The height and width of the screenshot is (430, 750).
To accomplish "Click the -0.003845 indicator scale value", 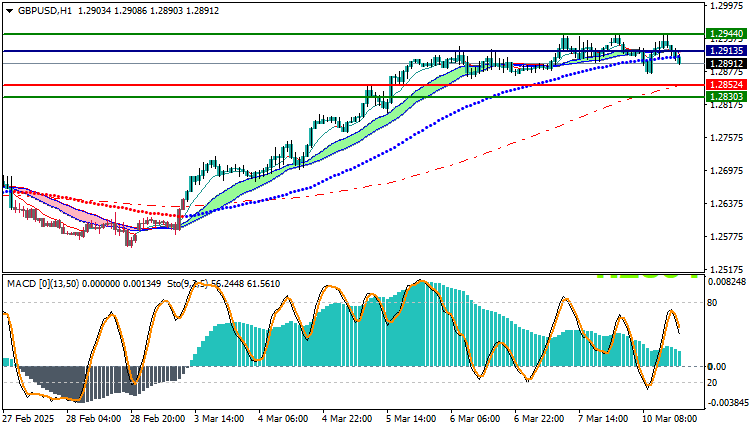I will 727,403.
